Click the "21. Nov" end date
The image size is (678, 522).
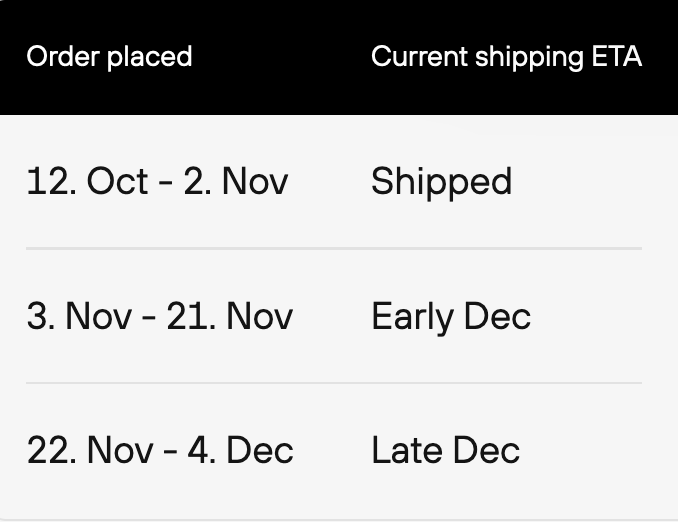(230, 317)
